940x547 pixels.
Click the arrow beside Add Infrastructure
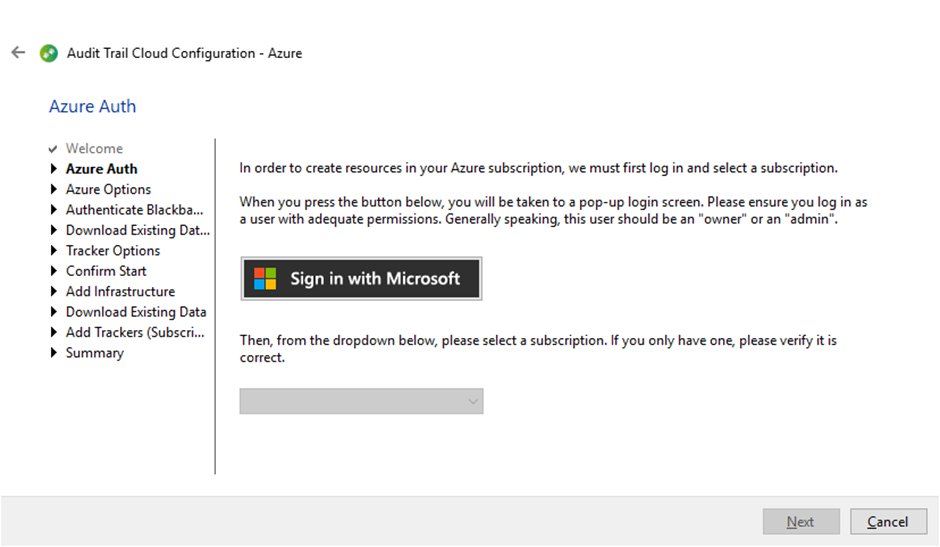[x=53, y=291]
